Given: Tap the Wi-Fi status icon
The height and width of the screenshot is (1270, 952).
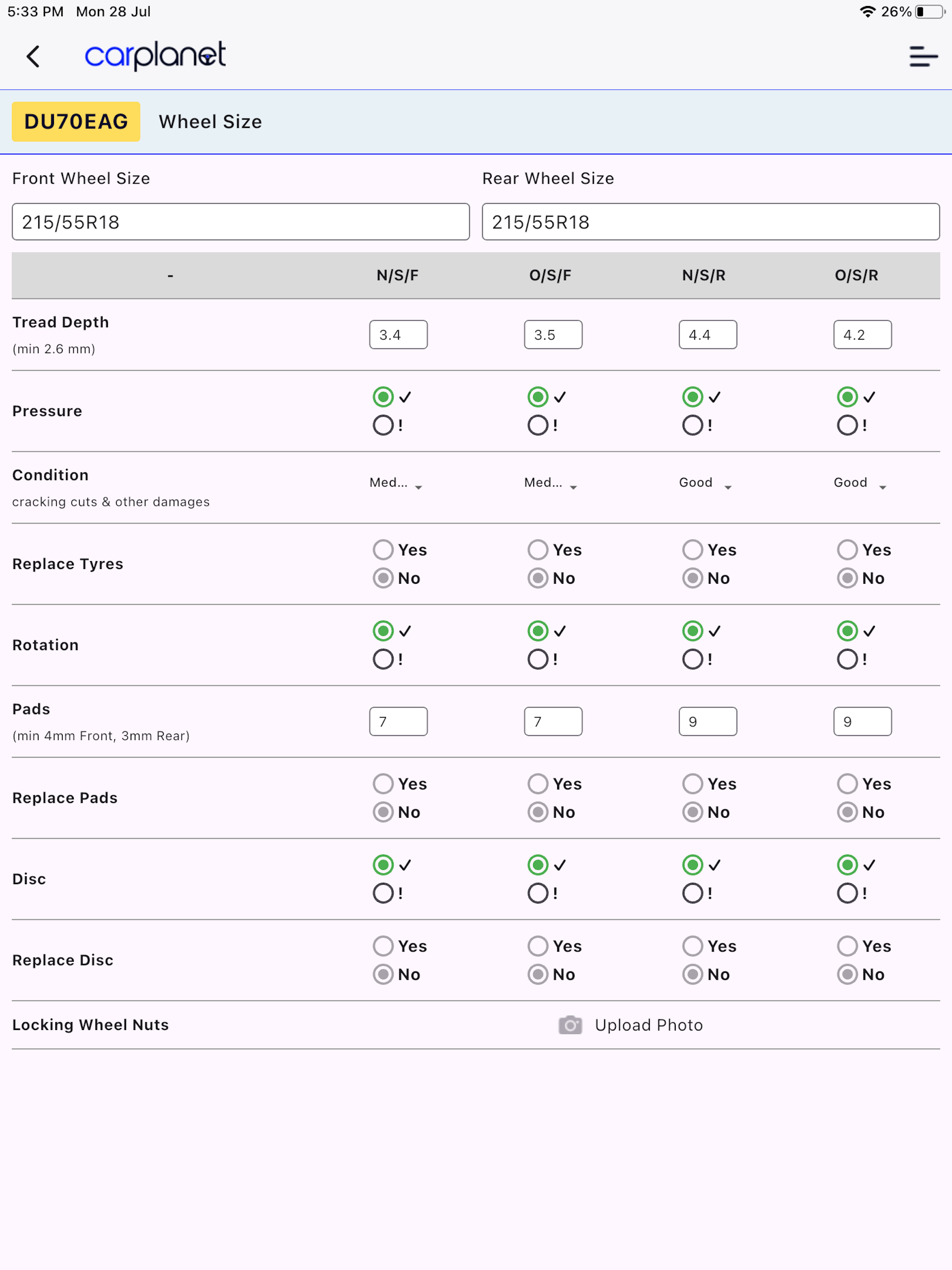Looking at the screenshot, I should coord(867,12).
